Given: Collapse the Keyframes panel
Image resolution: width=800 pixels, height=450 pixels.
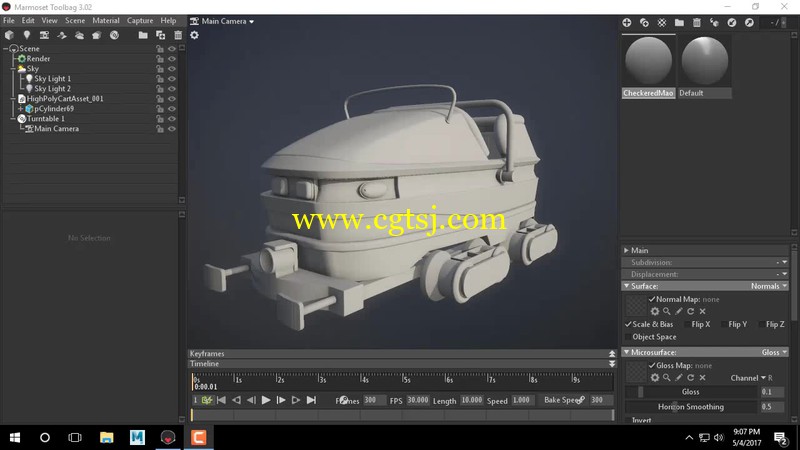Looking at the screenshot, I should (612, 354).
